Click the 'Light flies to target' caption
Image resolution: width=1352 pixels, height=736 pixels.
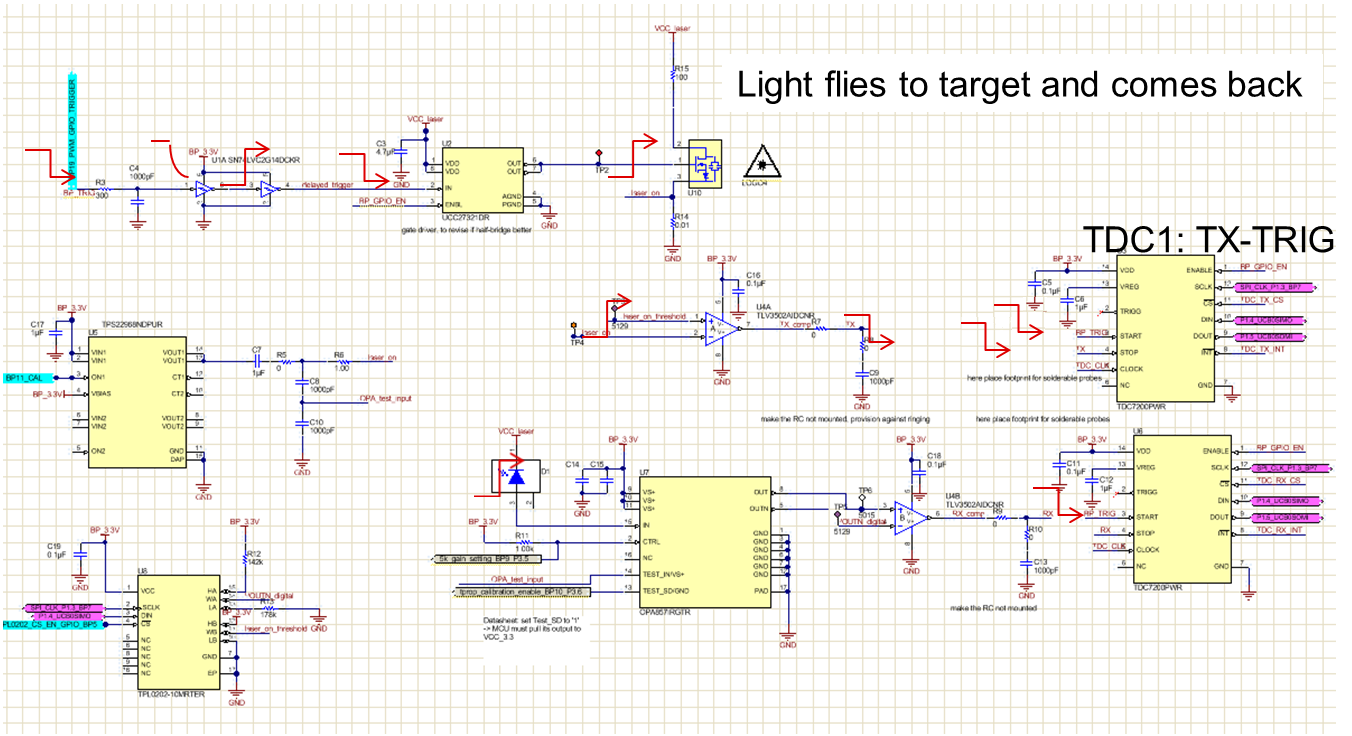point(1020,84)
